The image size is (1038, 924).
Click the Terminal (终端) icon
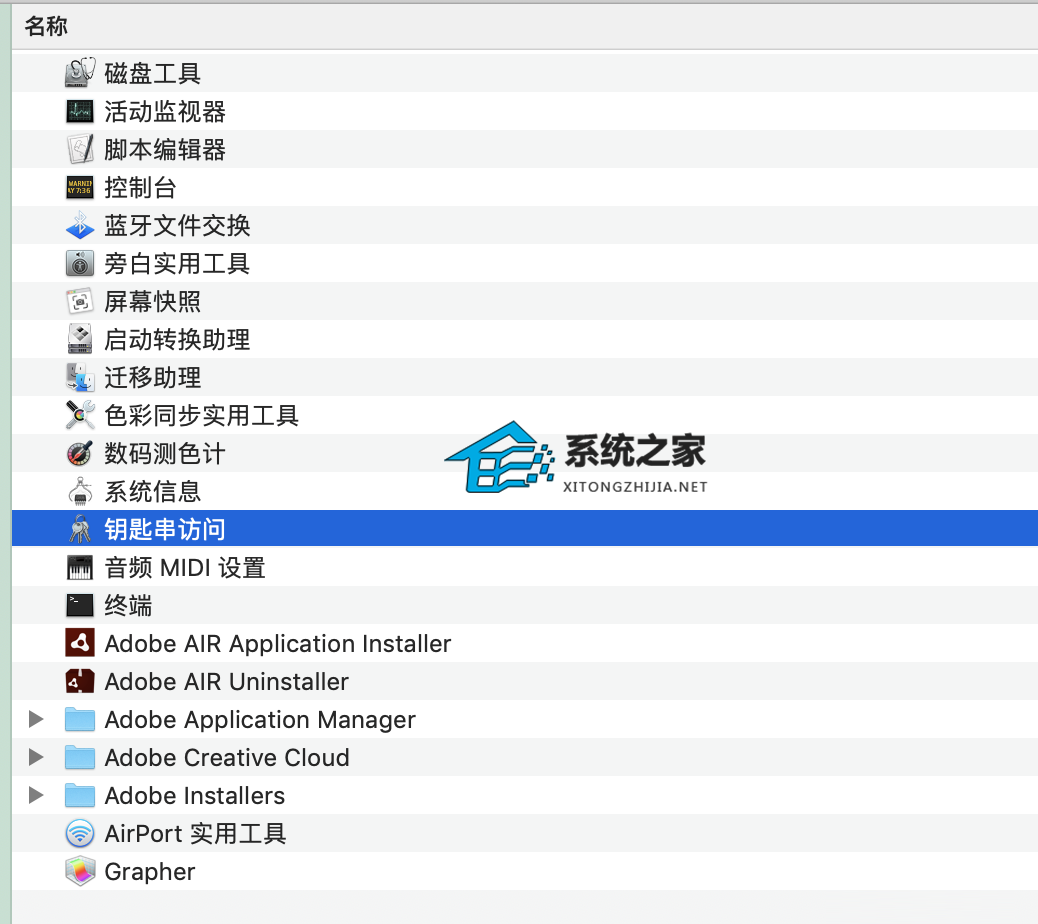pos(80,605)
